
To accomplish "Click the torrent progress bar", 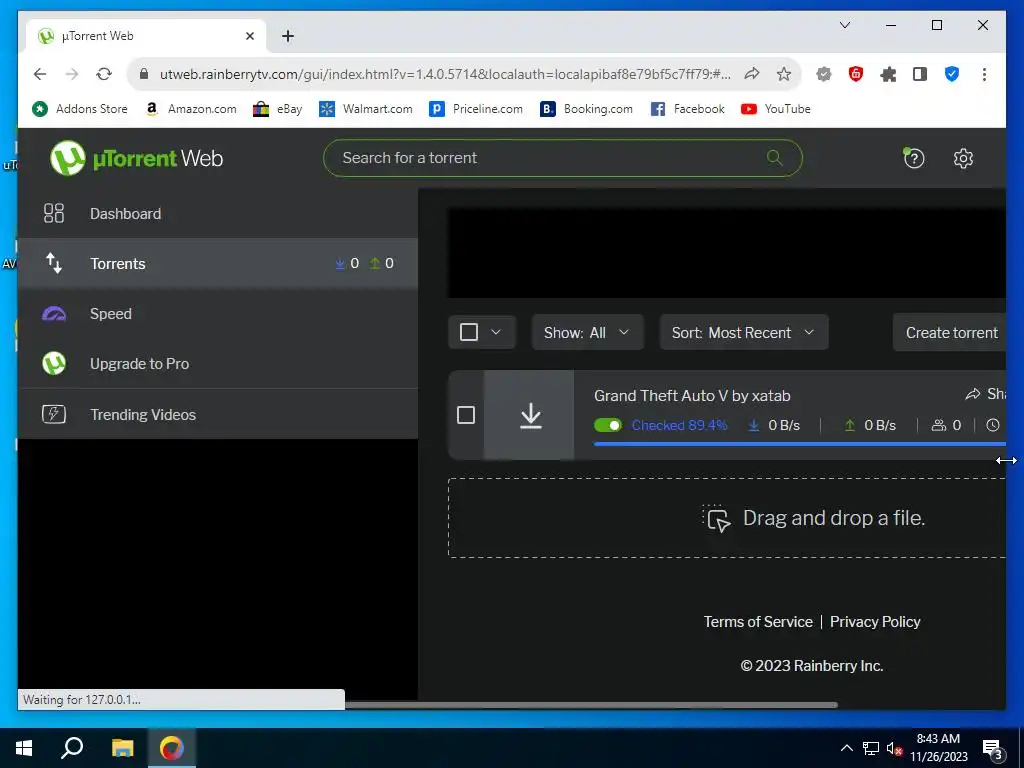I will (x=799, y=444).
